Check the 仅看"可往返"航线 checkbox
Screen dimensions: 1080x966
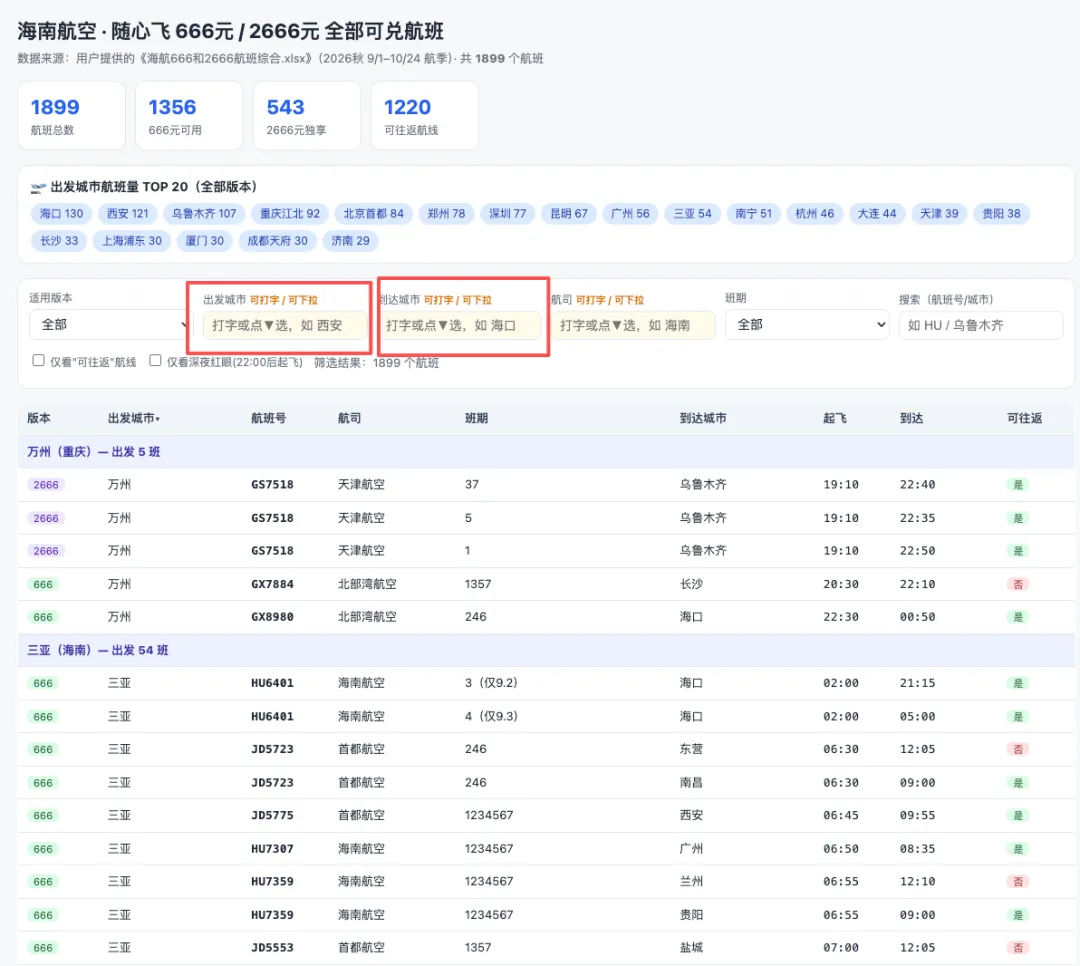coord(39,360)
